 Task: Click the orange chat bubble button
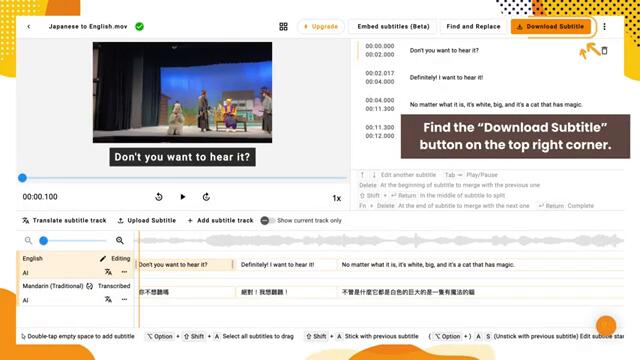[x=606, y=325]
